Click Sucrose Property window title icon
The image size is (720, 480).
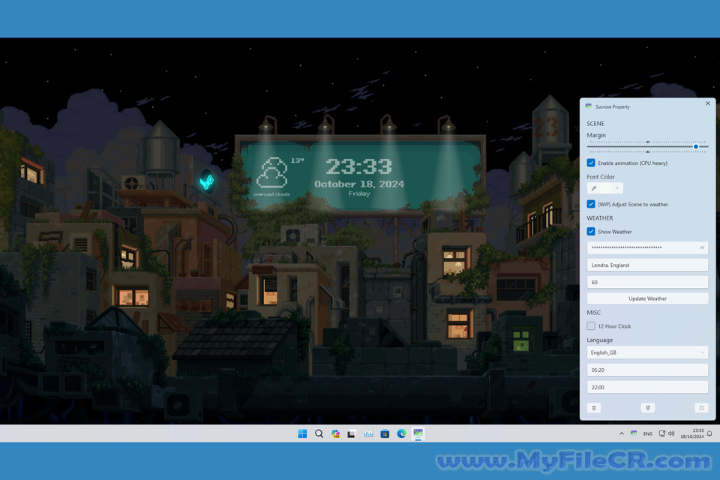point(589,106)
